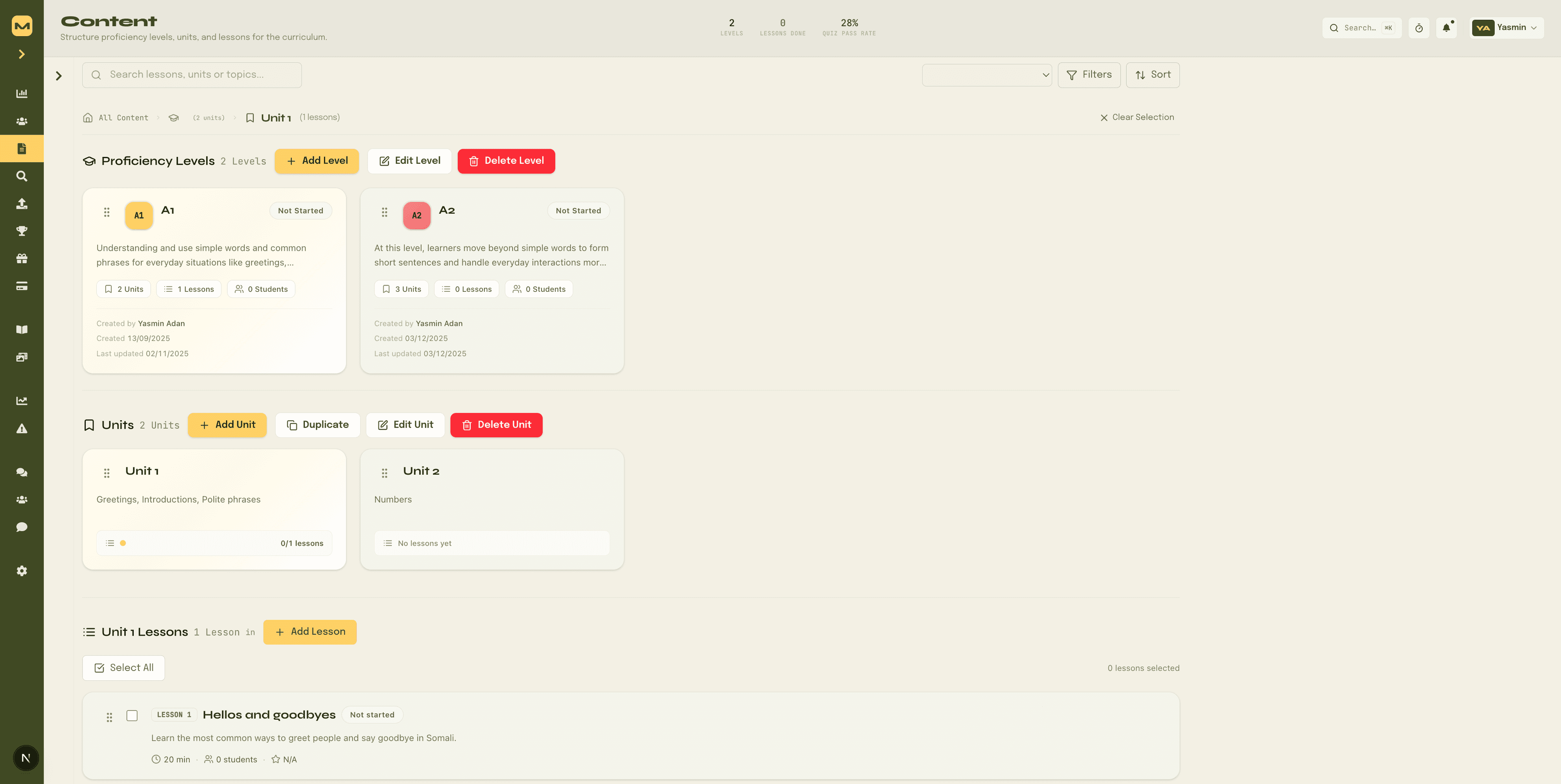Click the round N avatar at bottom left

(x=26, y=758)
